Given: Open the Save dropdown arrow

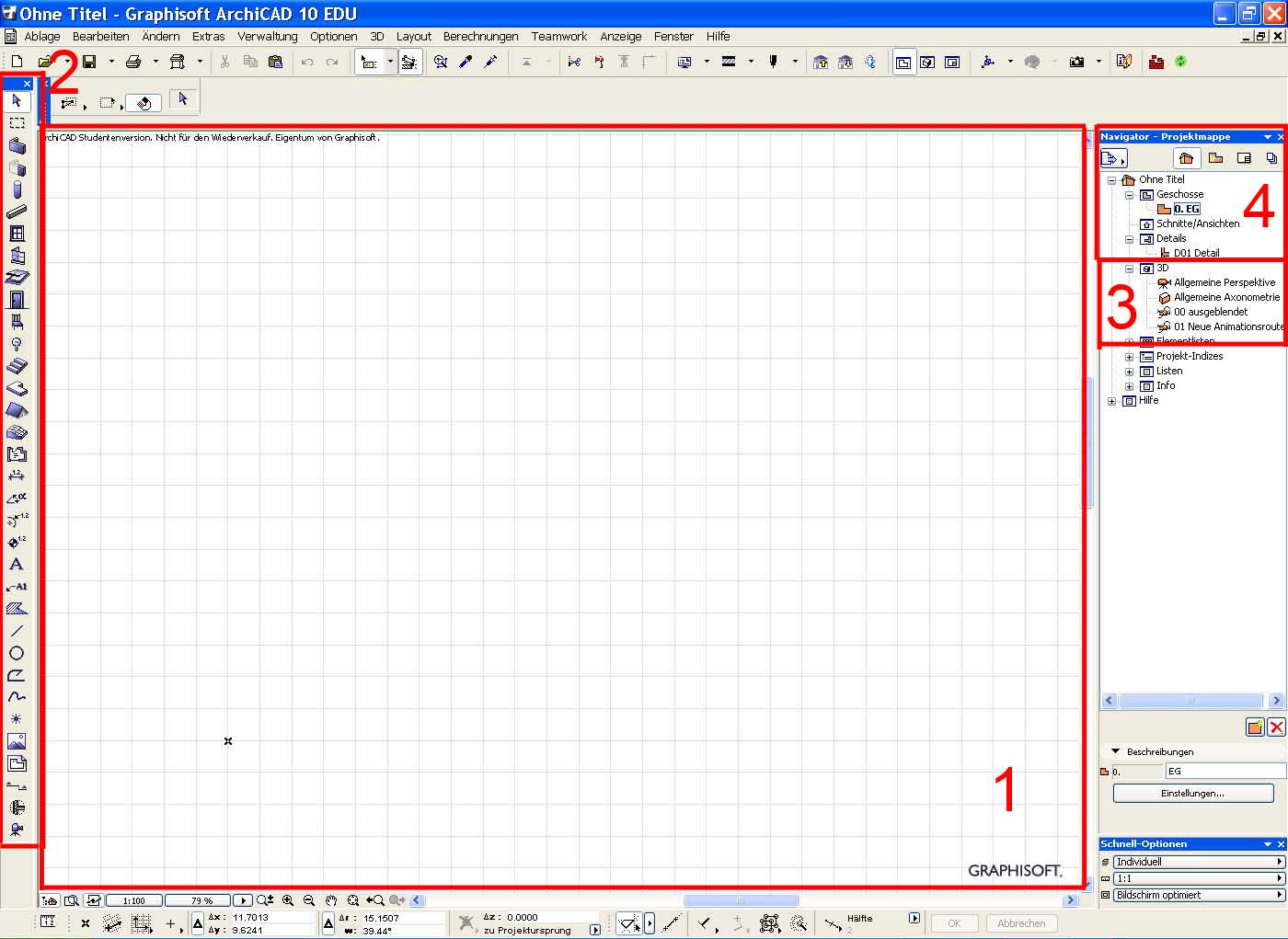Looking at the screenshot, I should (111, 62).
